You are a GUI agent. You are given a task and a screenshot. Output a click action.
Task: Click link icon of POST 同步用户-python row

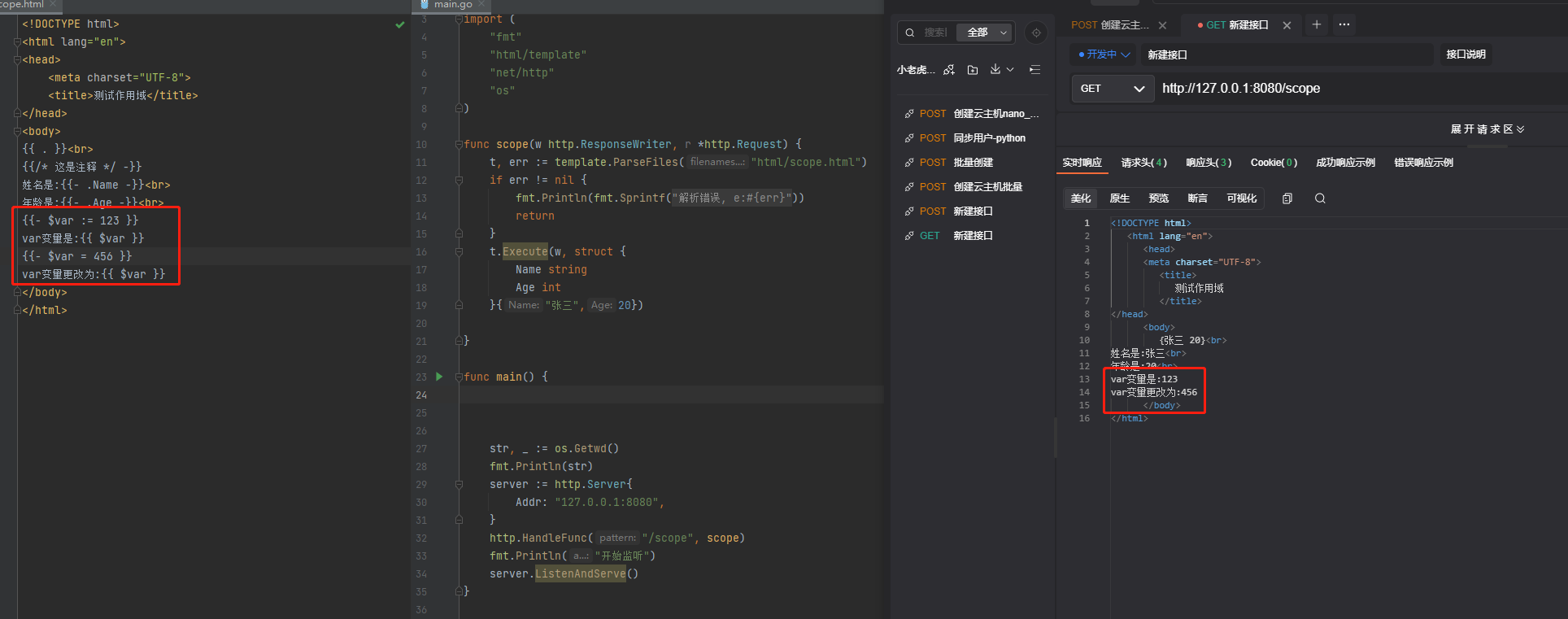point(909,138)
